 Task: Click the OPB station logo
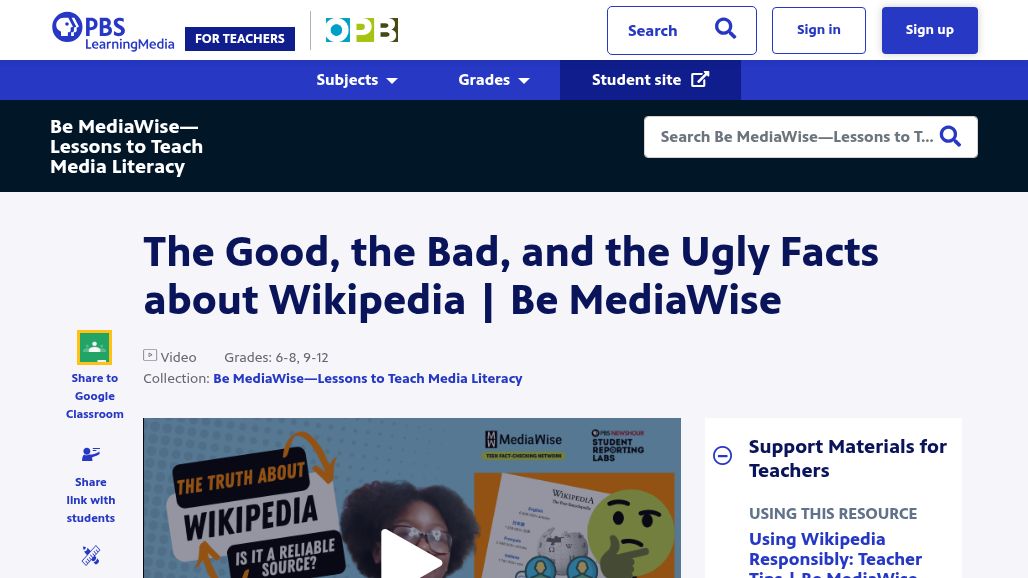(x=361, y=30)
